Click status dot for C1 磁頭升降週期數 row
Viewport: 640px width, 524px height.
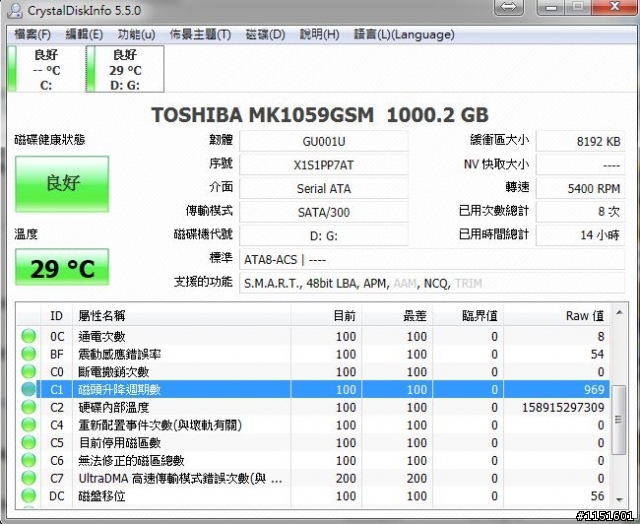[x=29, y=389]
